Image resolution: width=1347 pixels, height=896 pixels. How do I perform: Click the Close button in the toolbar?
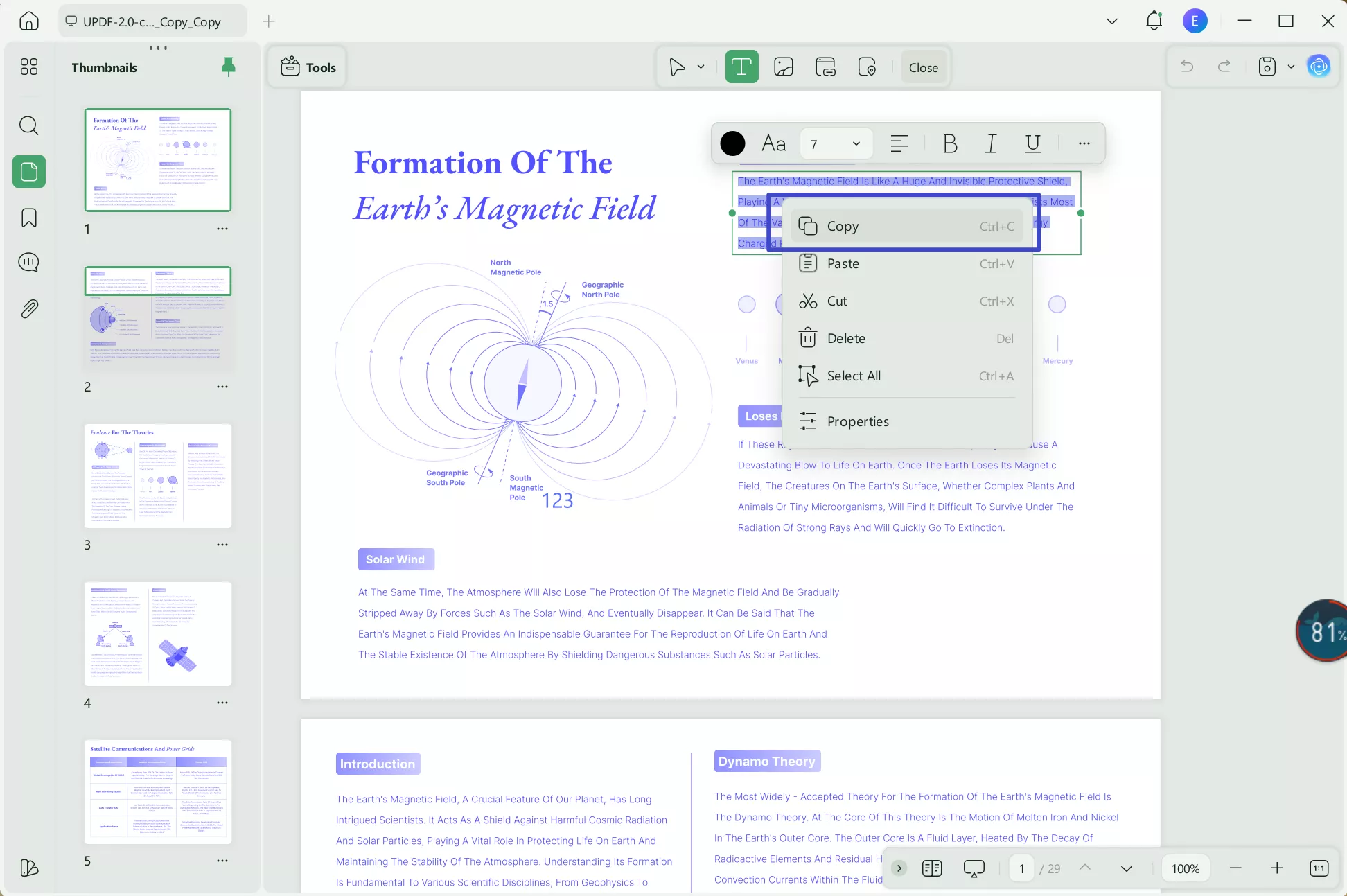tap(923, 67)
